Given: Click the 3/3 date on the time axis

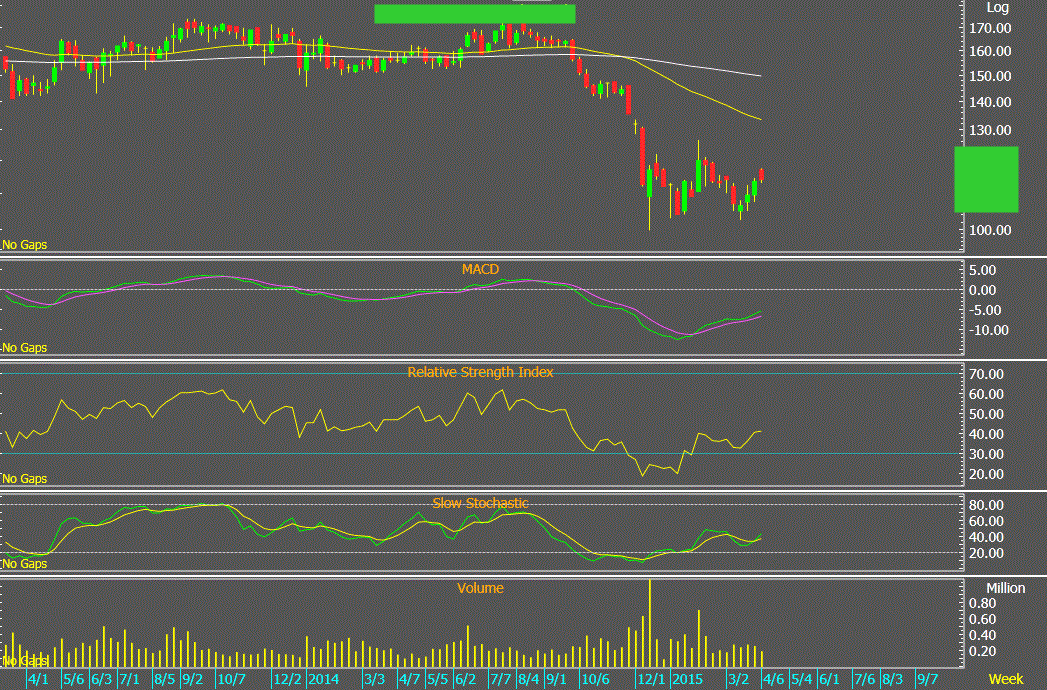Looking at the screenshot, I should point(375,679).
